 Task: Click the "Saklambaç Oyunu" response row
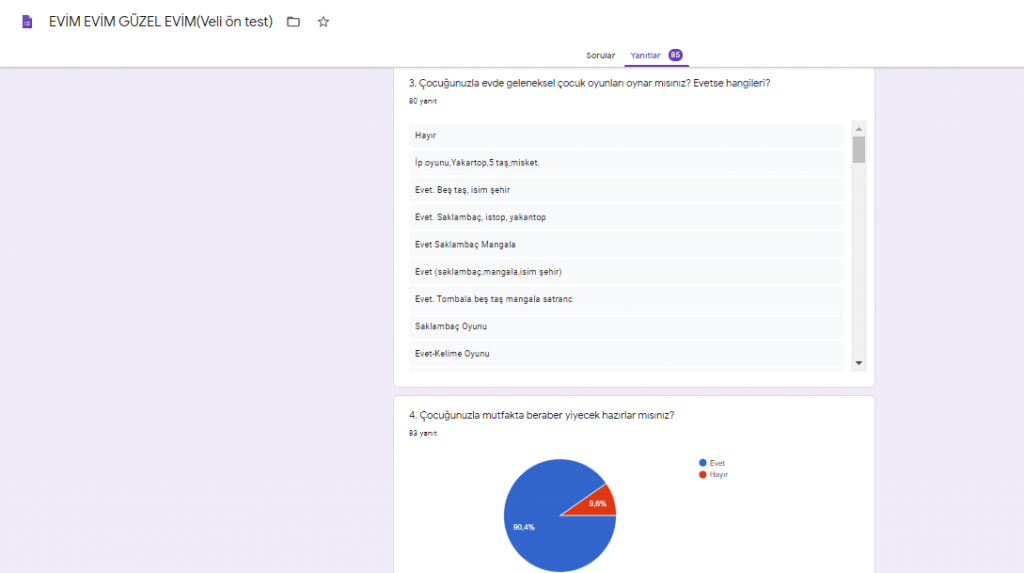click(626, 326)
